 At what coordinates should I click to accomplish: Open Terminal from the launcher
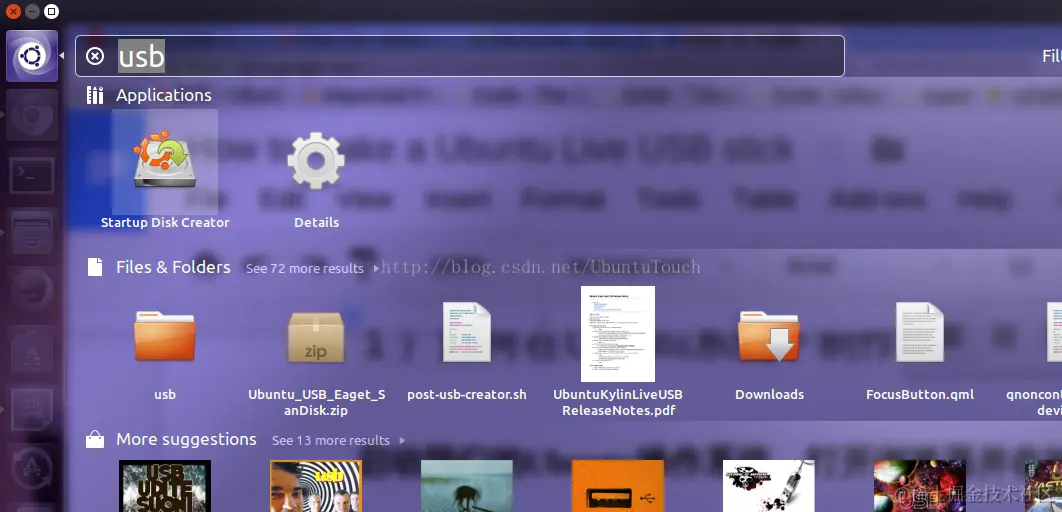coord(32,175)
